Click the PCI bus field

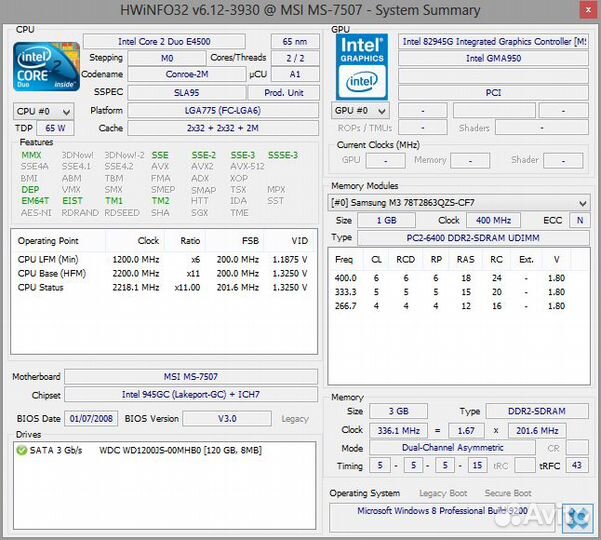[493, 93]
